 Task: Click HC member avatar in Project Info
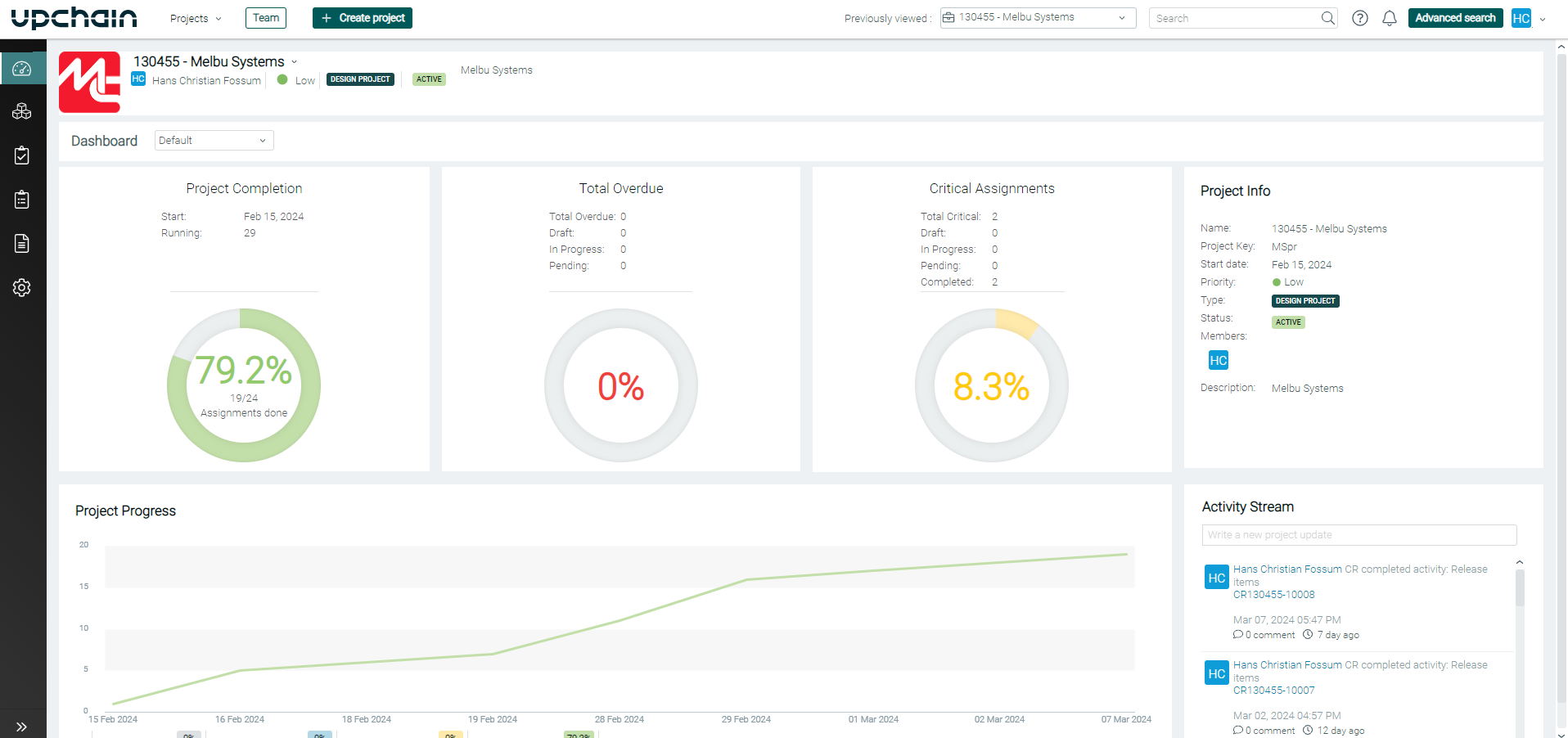[x=1219, y=361]
